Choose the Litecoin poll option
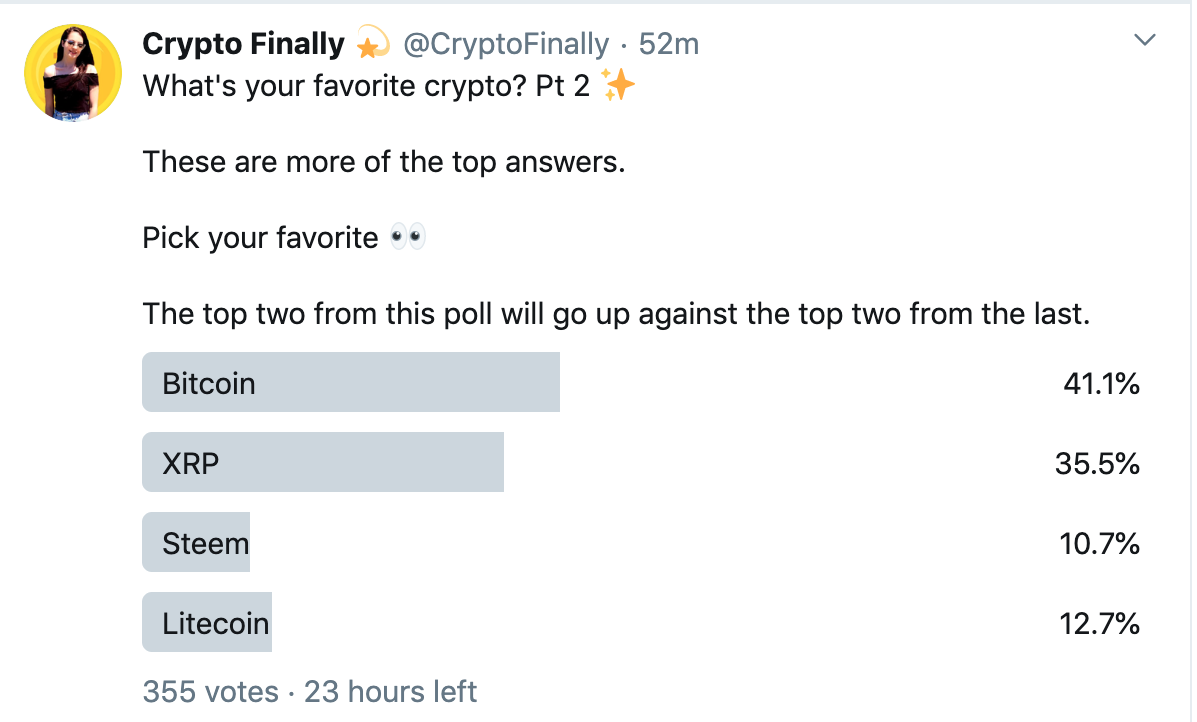This screenshot has height=722, width=1197. tap(216, 623)
